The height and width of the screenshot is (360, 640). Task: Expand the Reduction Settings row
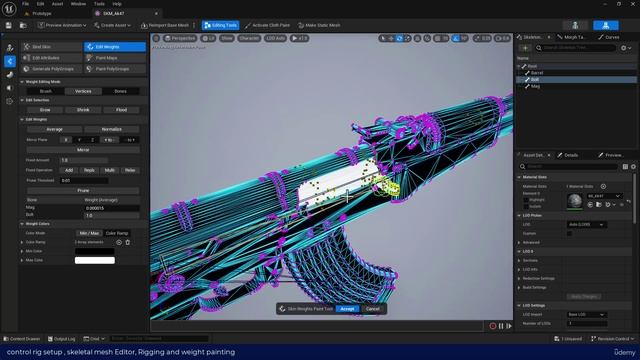point(519,278)
